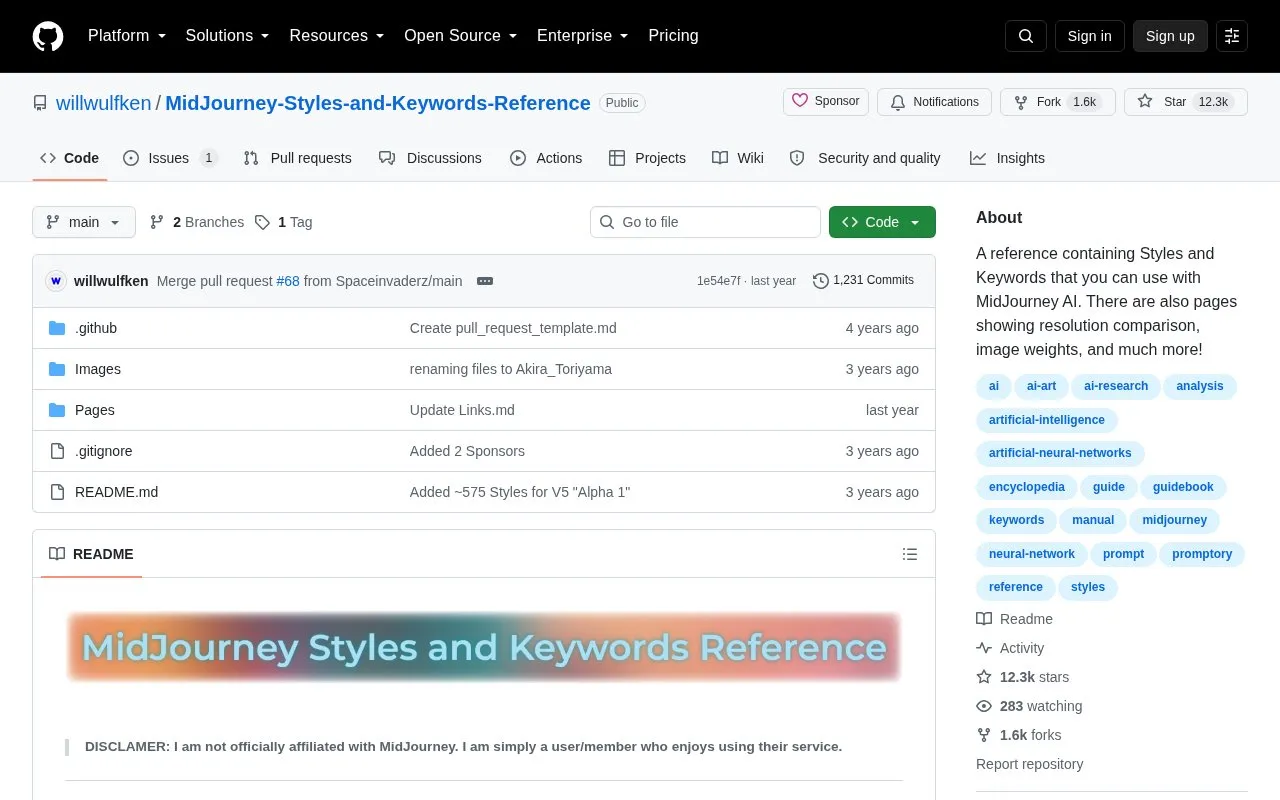Click the Sponsor heart button
This screenshot has height=800, width=1280.
click(x=826, y=102)
